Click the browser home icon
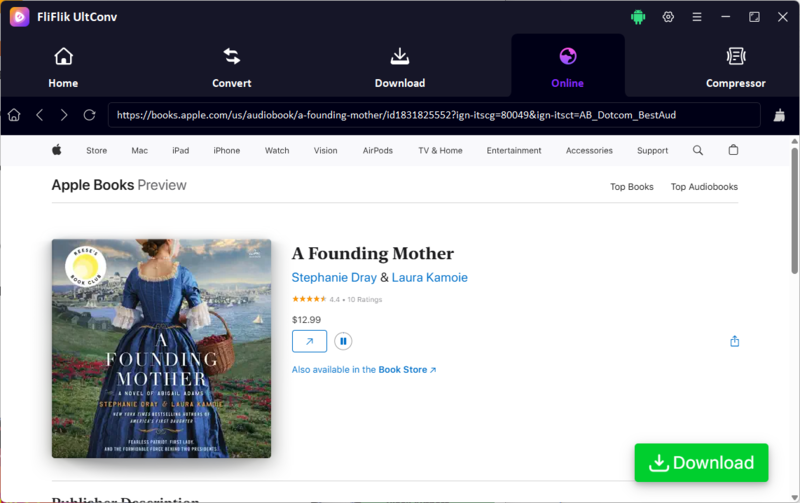Screen dimensions: 800x503 click(14, 115)
